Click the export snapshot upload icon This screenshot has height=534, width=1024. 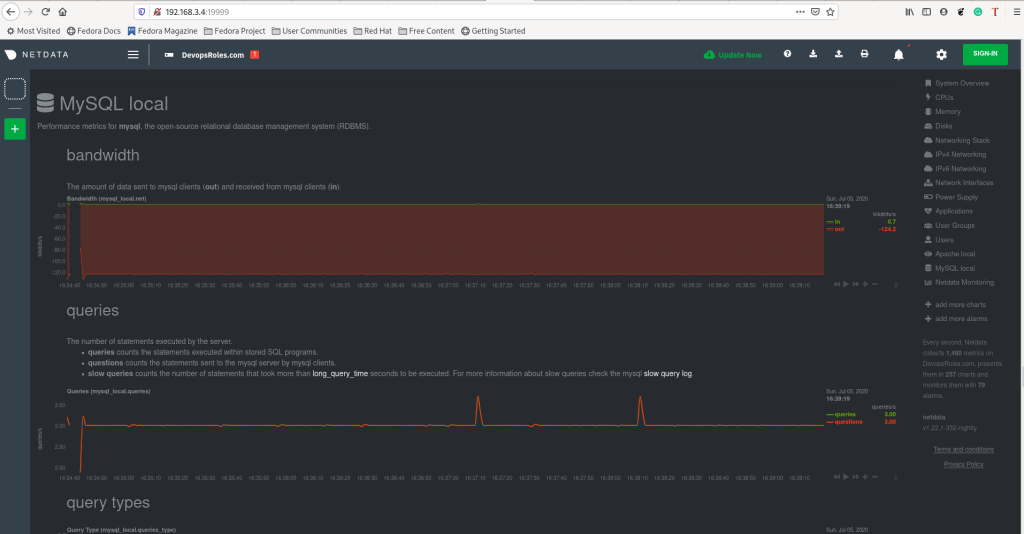coord(839,55)
